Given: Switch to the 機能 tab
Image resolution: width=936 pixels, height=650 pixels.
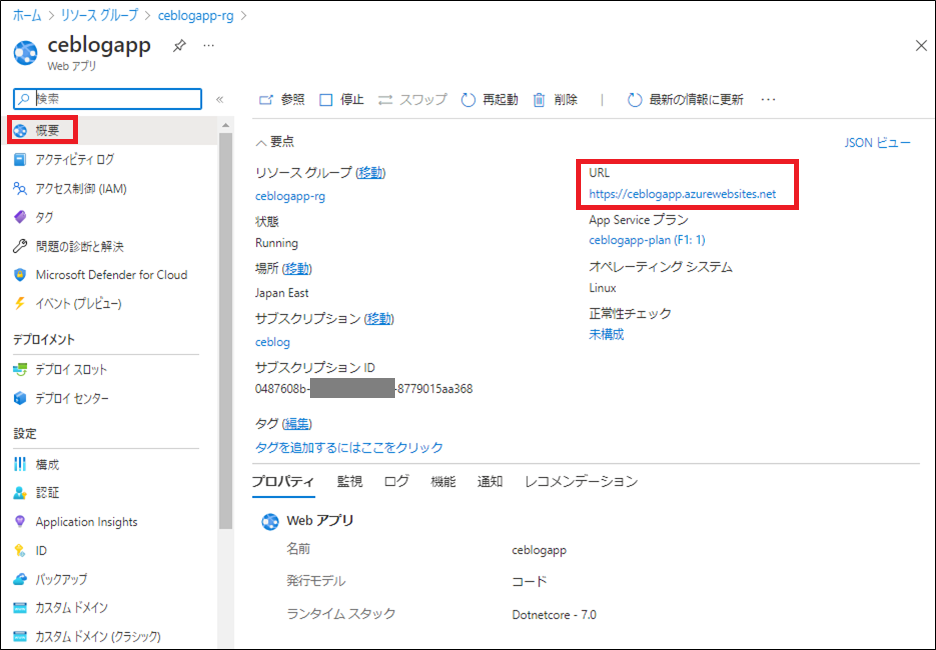Looking at the screenshot, I should pos(443,482).
